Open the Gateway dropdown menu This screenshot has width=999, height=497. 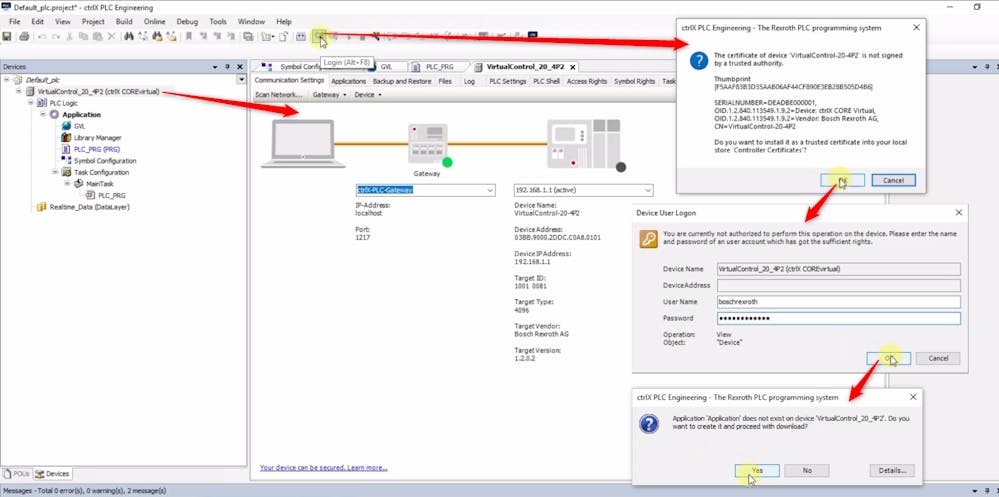[329, 94]
